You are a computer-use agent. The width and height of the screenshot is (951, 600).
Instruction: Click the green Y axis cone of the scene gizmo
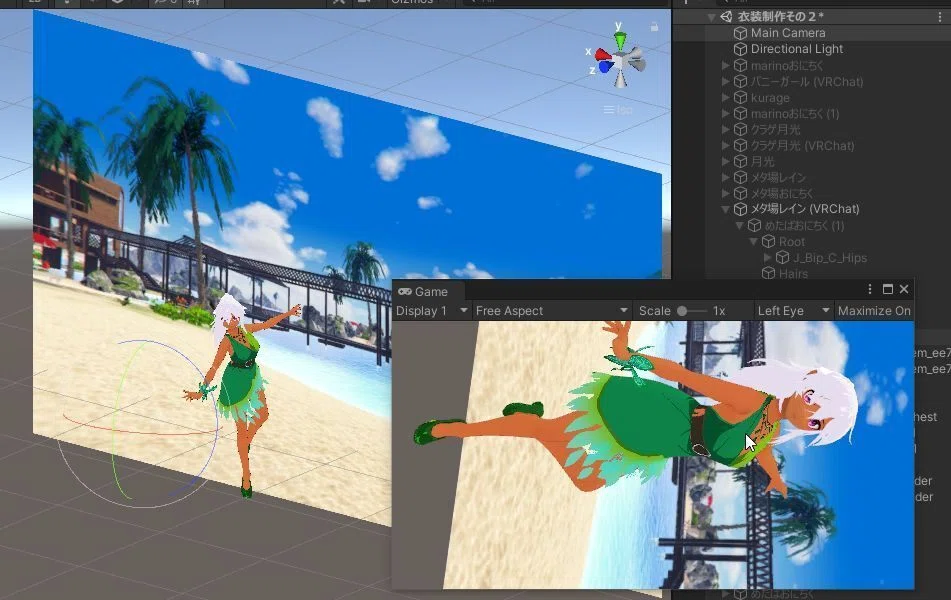[x=619, y=41]
